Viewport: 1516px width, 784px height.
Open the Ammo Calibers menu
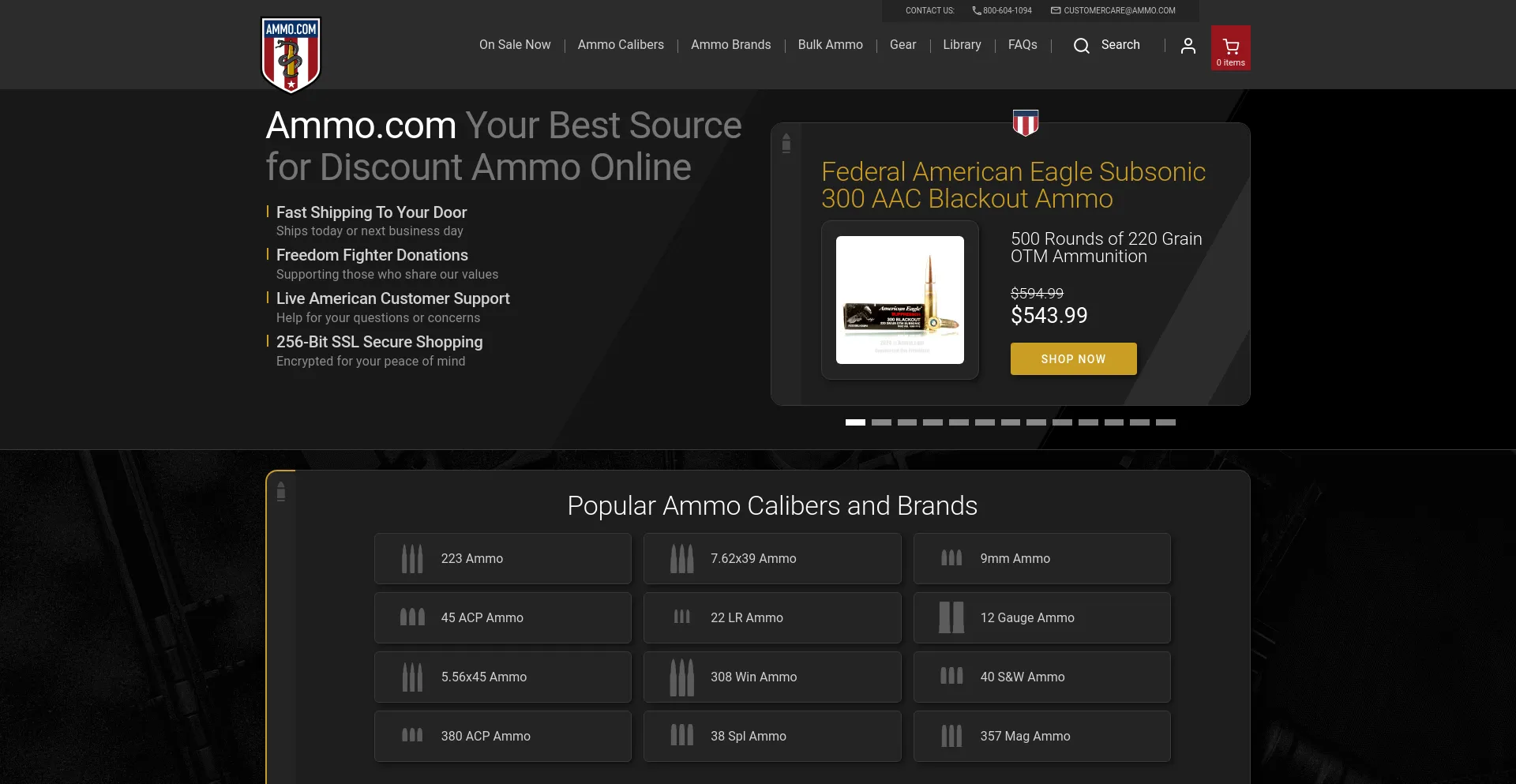pyautogui.click(x=621, y=45)
